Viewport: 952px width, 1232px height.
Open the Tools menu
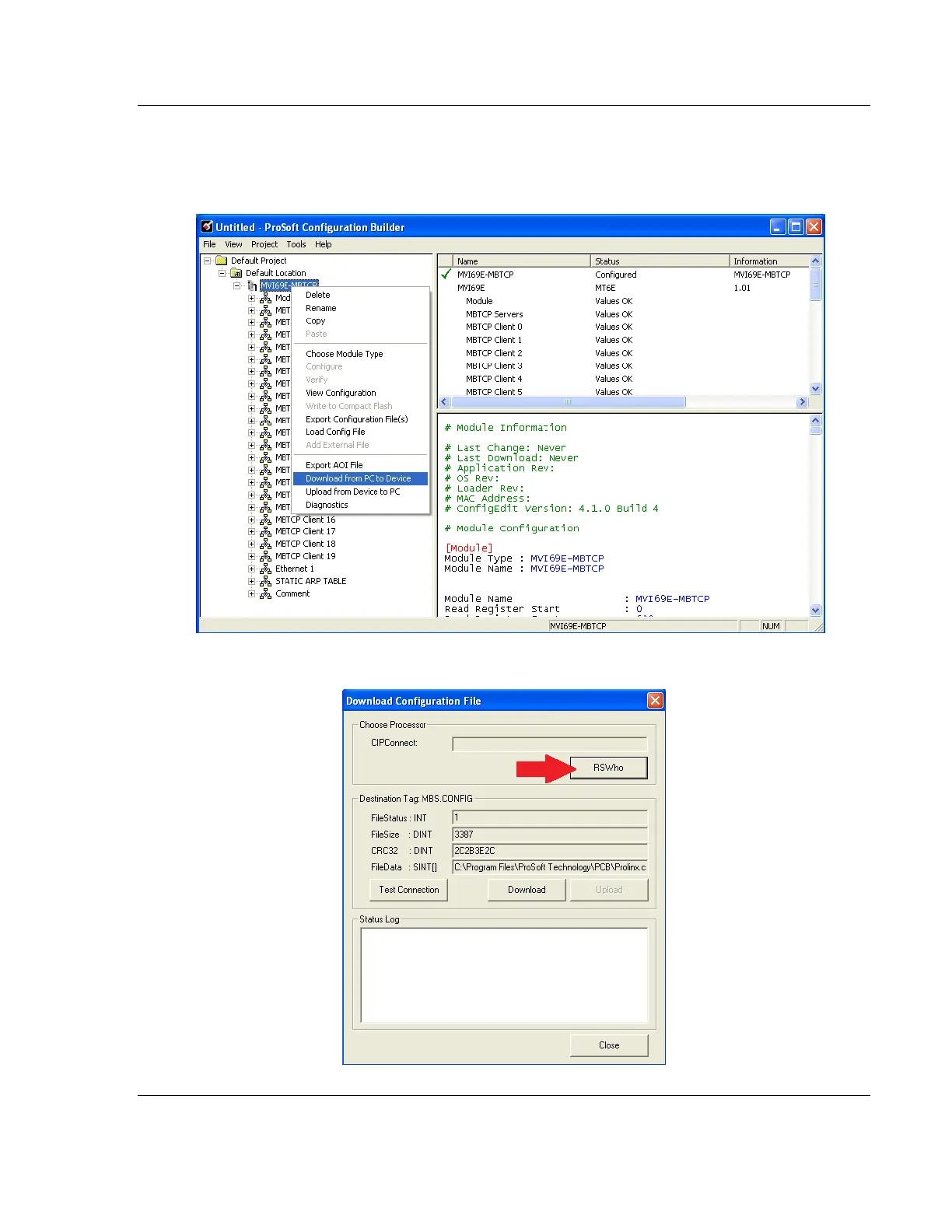pos(296,244)
